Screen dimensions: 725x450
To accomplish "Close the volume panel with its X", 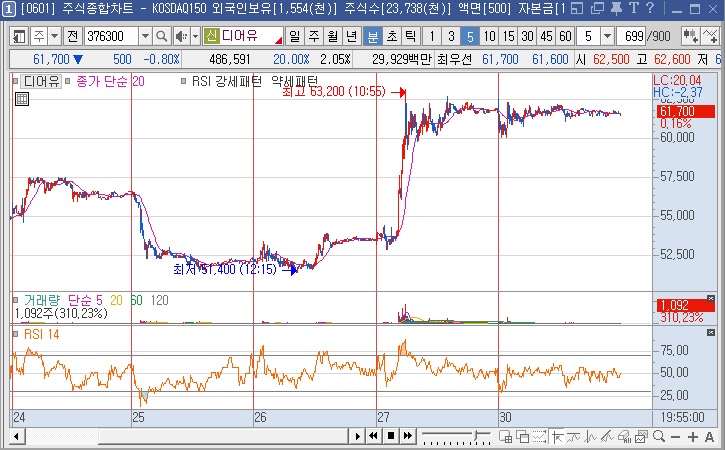I will [711, 298].
